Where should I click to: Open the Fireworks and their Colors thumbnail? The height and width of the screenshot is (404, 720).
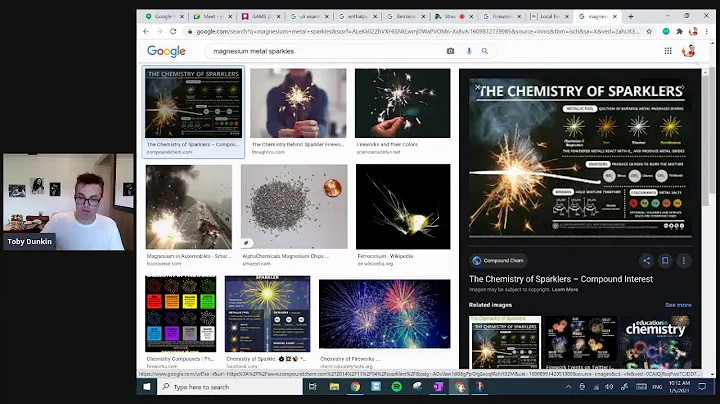tap(403, 103)
